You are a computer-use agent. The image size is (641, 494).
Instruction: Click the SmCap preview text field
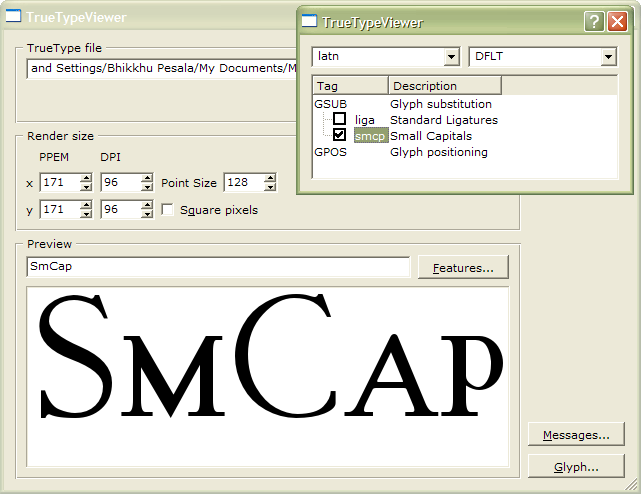pyautogui.click(x=218, y=267)
